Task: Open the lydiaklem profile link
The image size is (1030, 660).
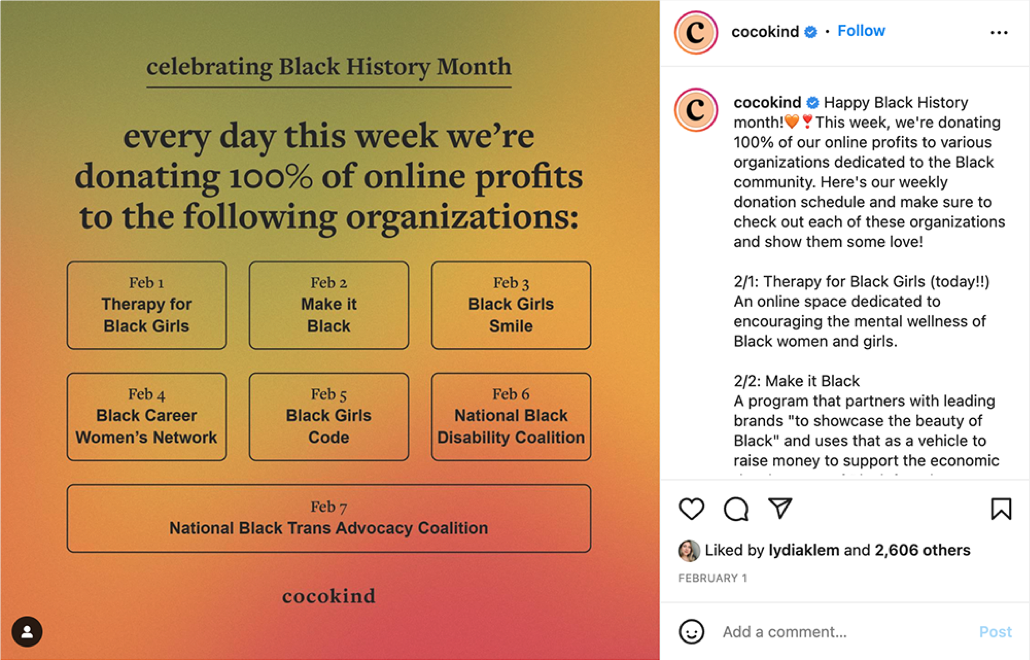Action: (805, 550)
